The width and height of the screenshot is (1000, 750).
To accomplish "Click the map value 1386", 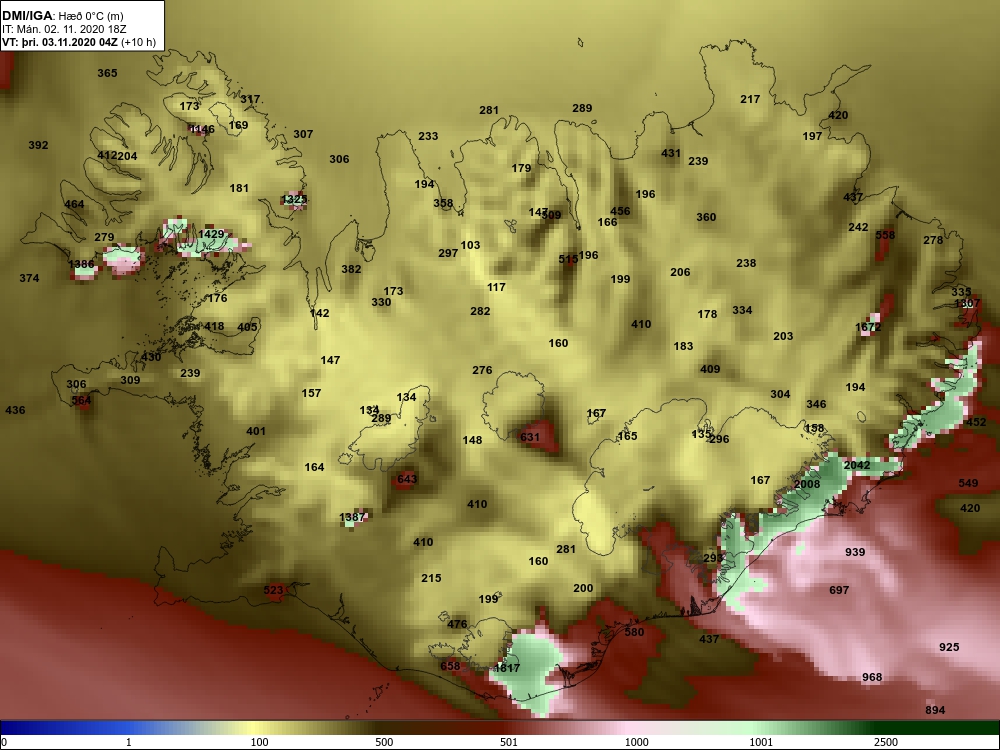I will tap(81, 265).
